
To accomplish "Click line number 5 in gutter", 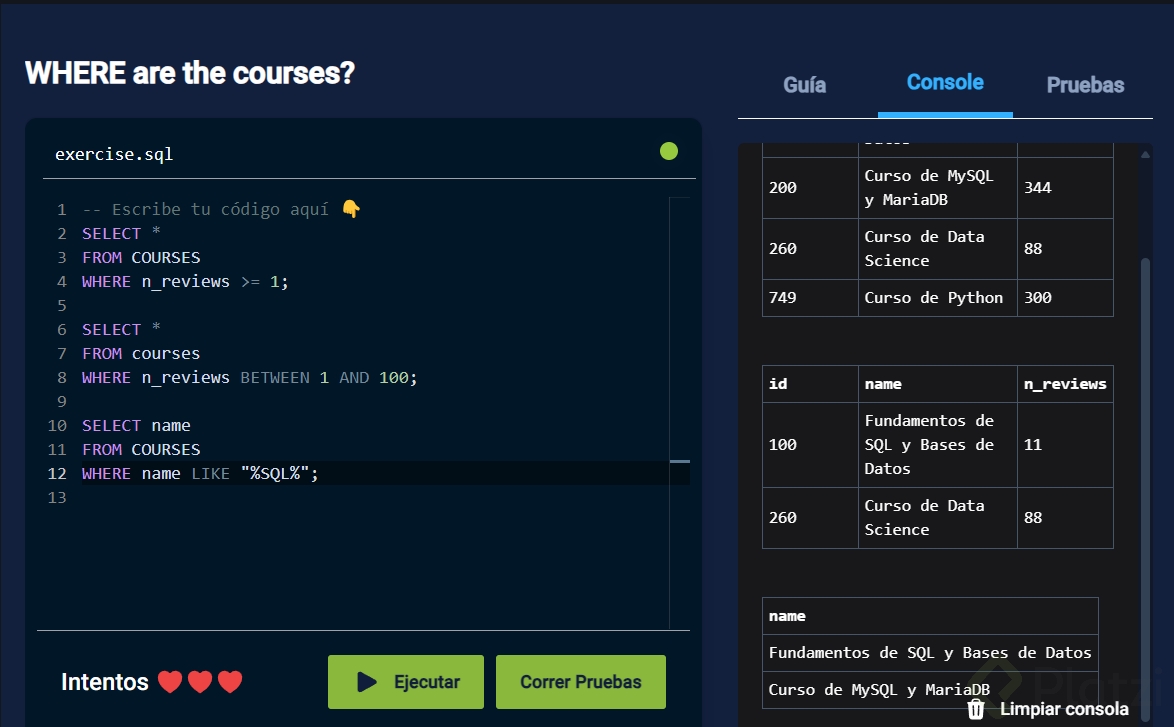I will point(61,305).
